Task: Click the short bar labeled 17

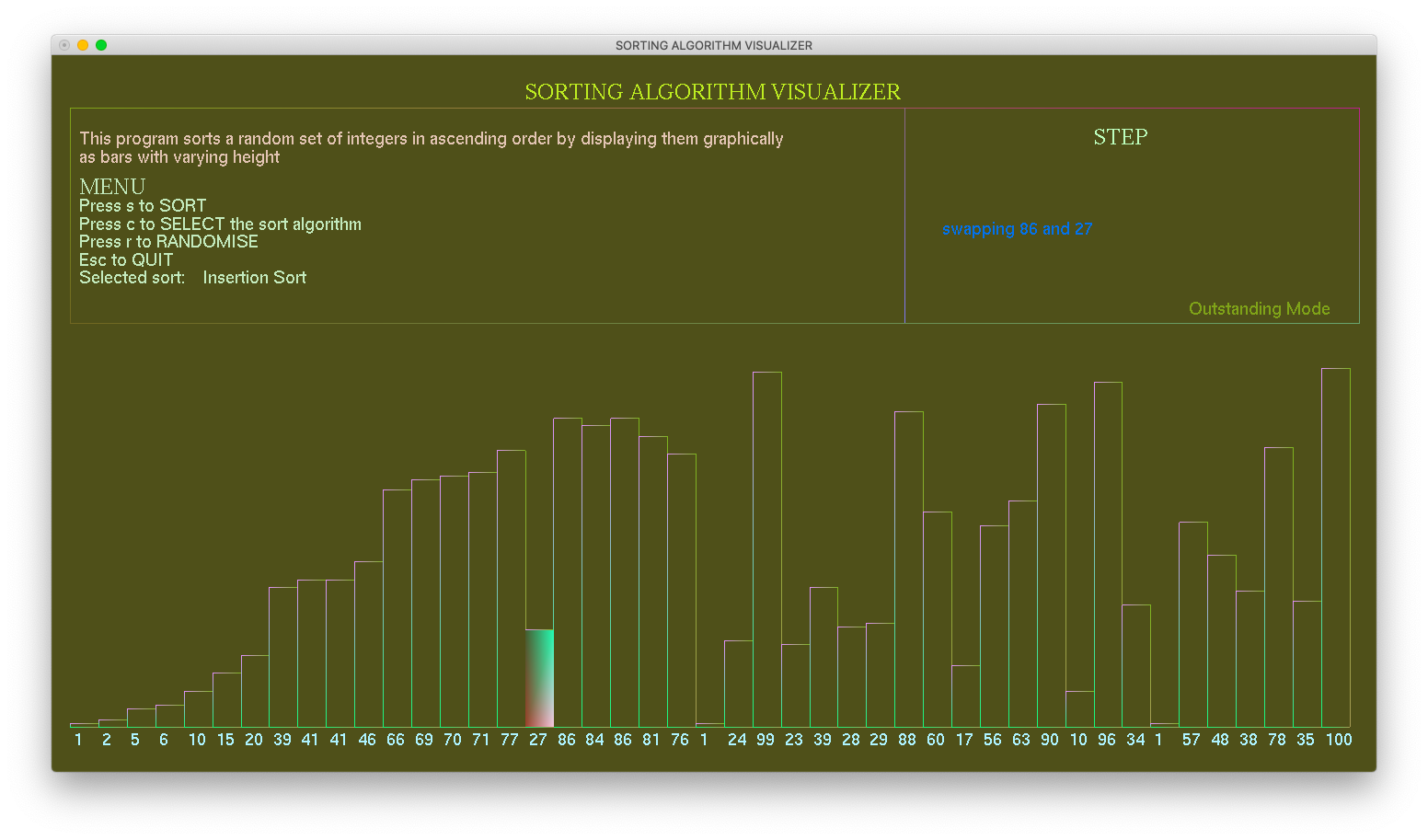Action: (965, 696)
